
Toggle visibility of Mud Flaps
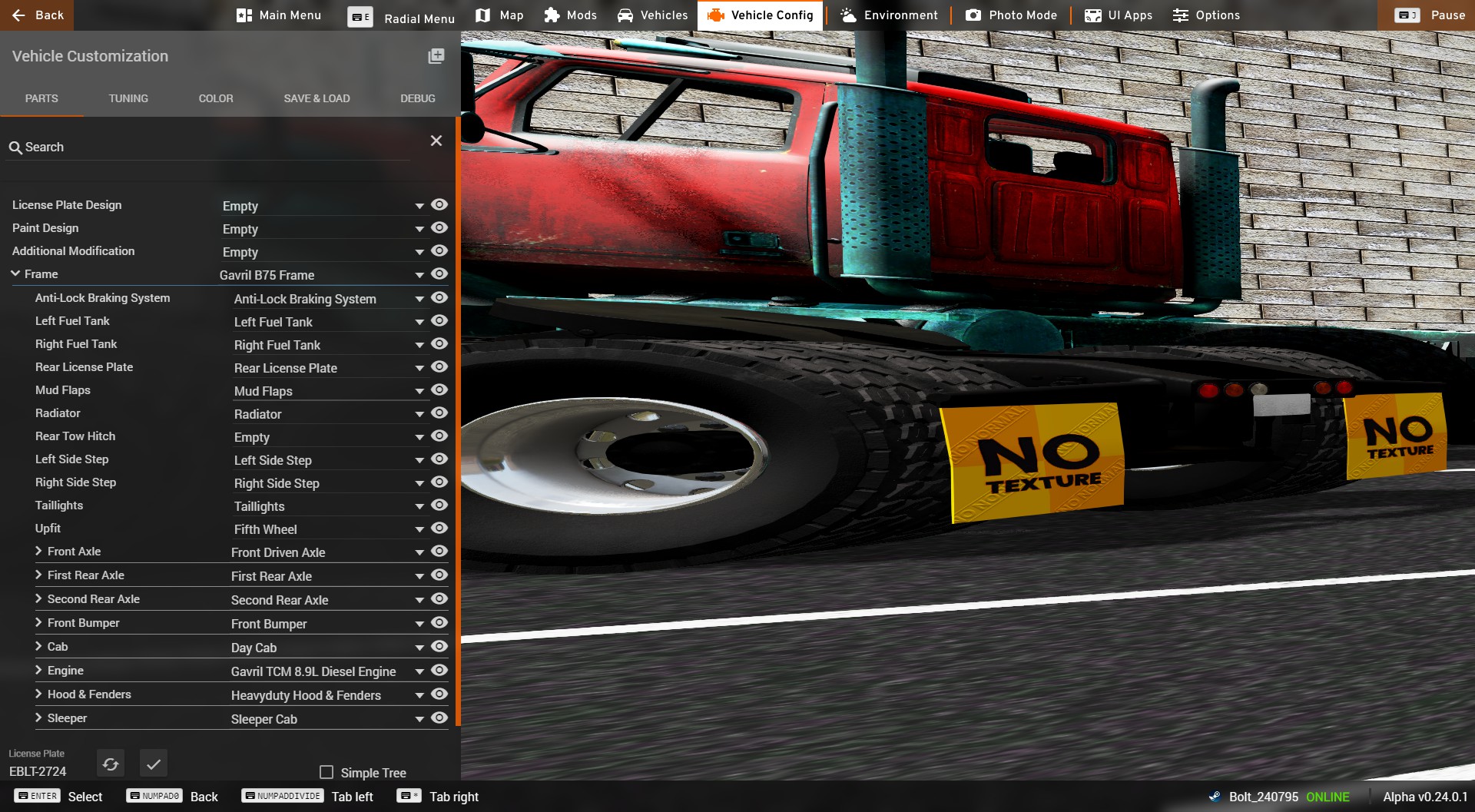[x=439, y=389]
